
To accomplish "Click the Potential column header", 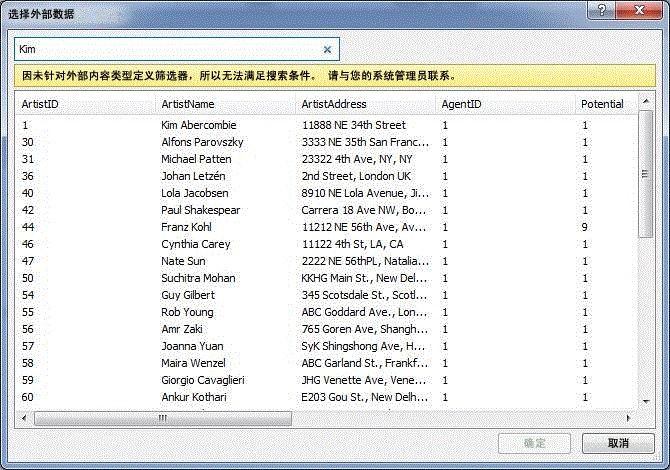I will 606,104.
